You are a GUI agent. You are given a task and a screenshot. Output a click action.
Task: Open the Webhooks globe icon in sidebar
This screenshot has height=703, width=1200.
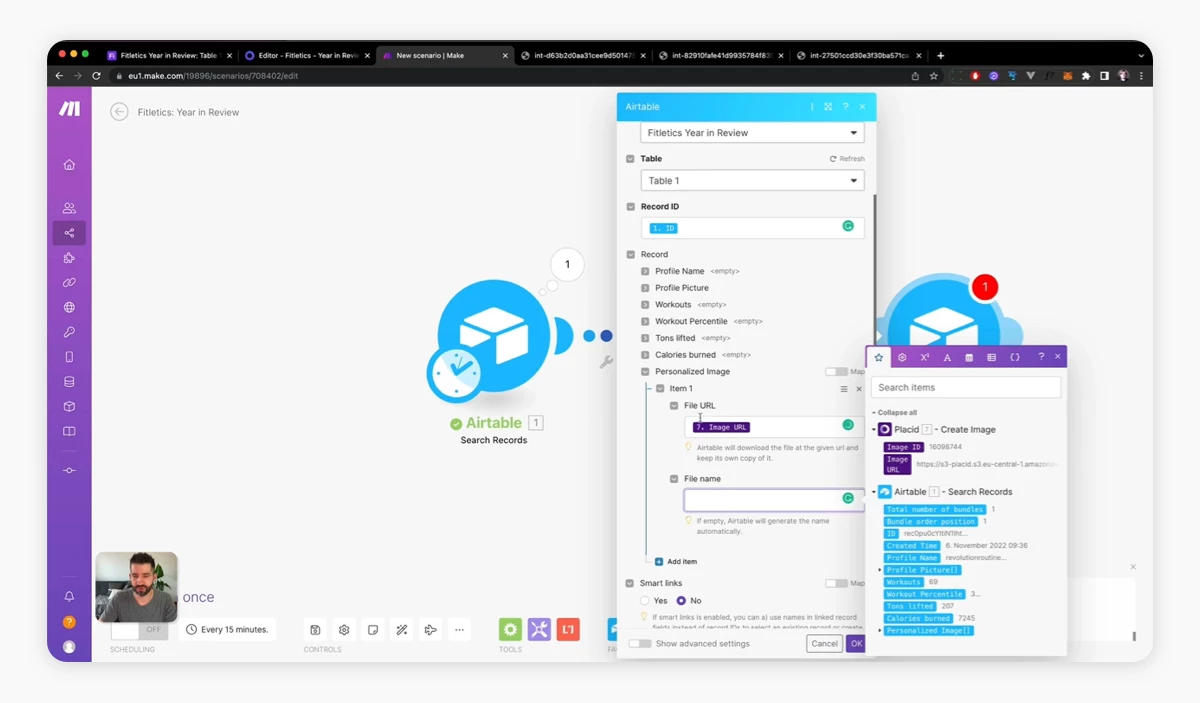tap(69, 307)
